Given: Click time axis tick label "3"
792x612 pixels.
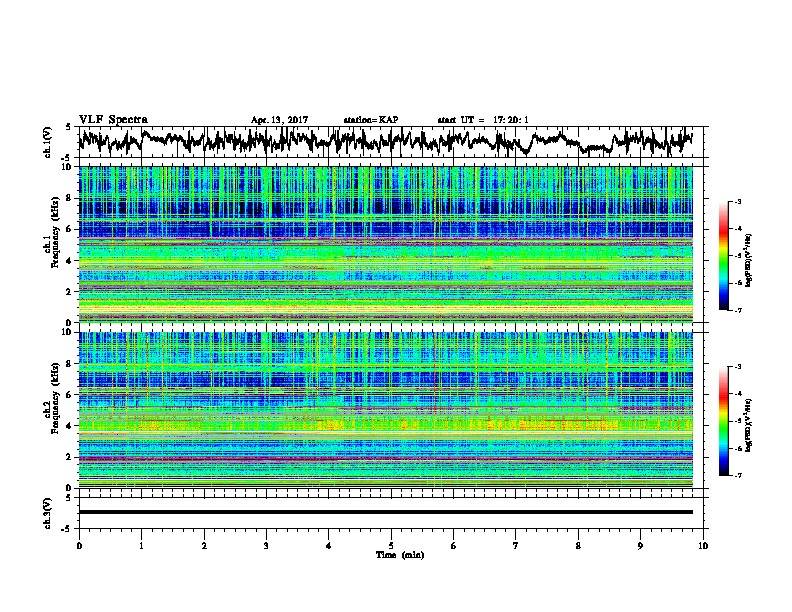Looking at the screenshot, I should pyautogui.click(x=266, y=546).
